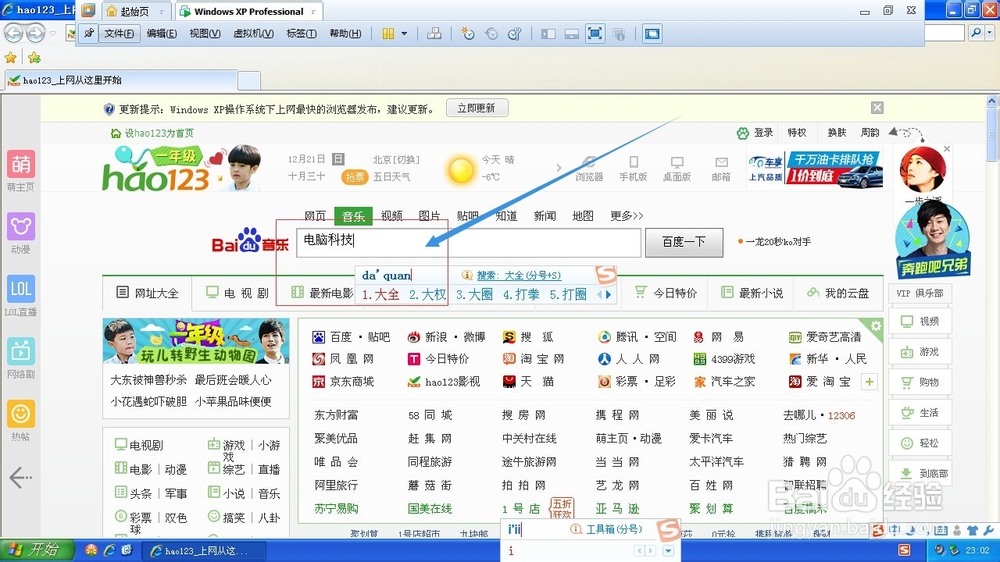Switch to the 起始页 VMware tab

135,11
